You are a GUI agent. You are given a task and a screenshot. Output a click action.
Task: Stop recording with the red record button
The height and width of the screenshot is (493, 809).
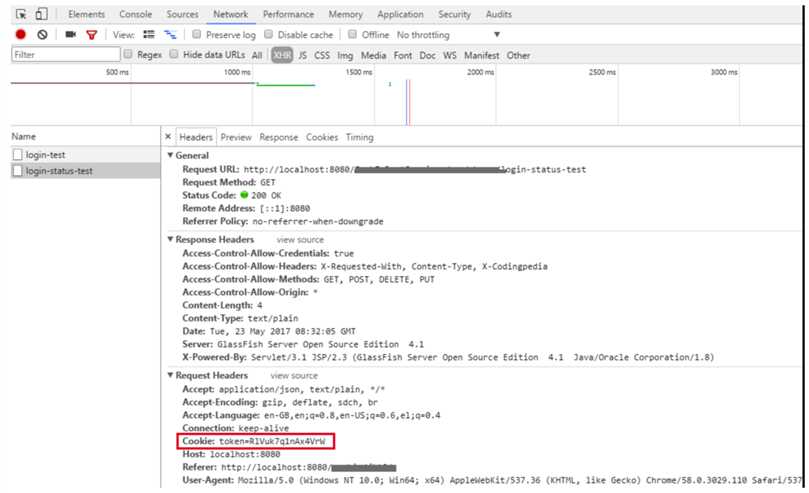(20, 35)
